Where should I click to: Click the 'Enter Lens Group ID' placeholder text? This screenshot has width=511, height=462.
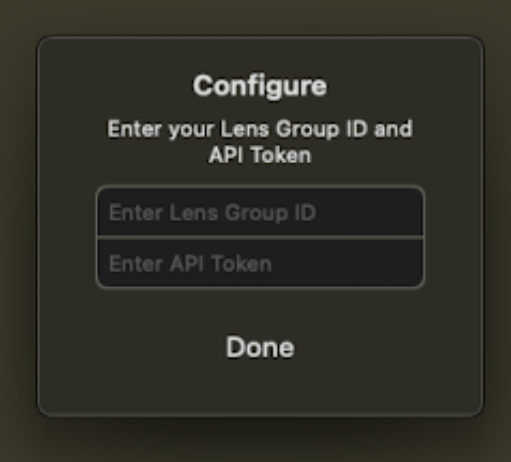pyautogui.click(x=213, y=213)
